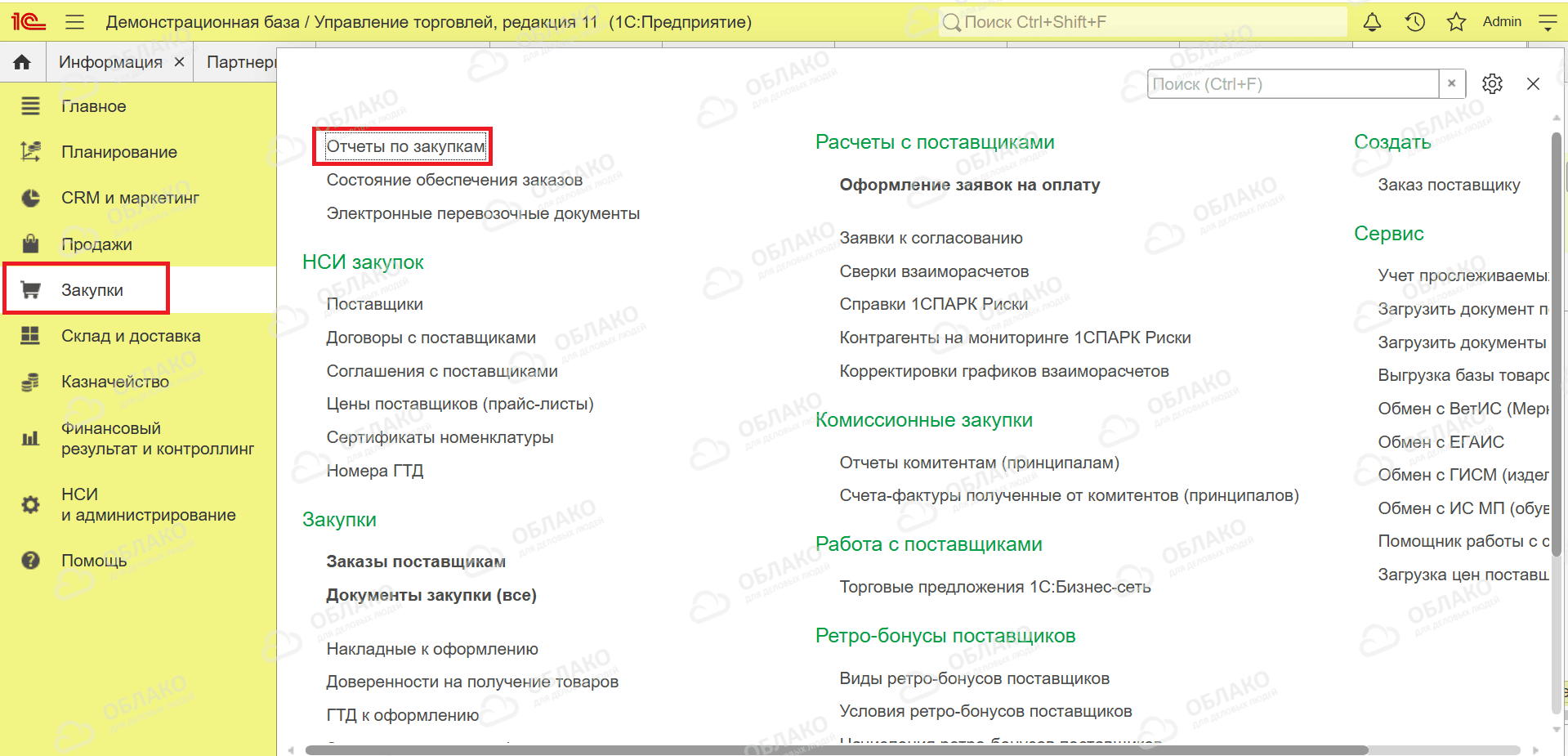The height and width of the screenshot is (756, 1568).
Task: Open the Планирование section
Action: click(x=119, y=152)
